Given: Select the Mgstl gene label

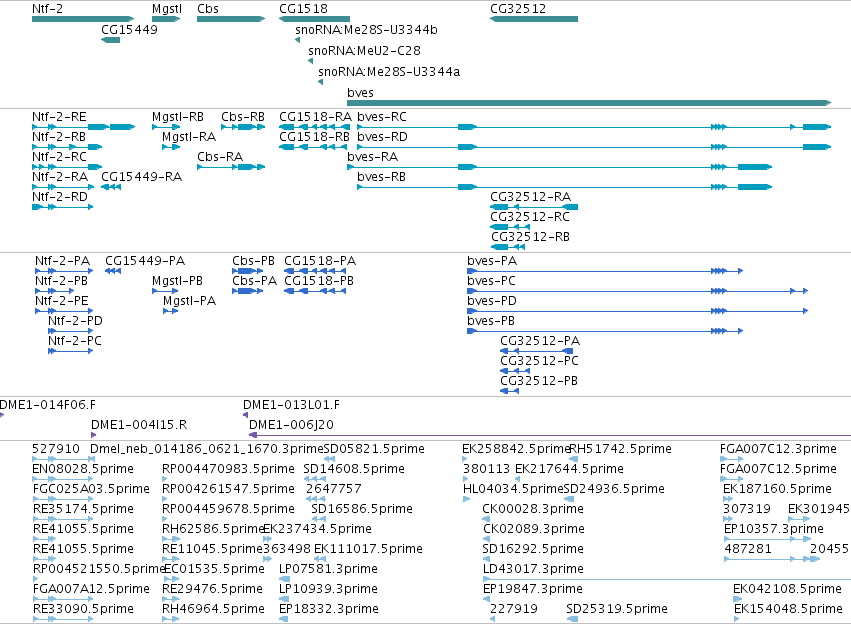Looking at the screenshot, I should coord(167,9).
